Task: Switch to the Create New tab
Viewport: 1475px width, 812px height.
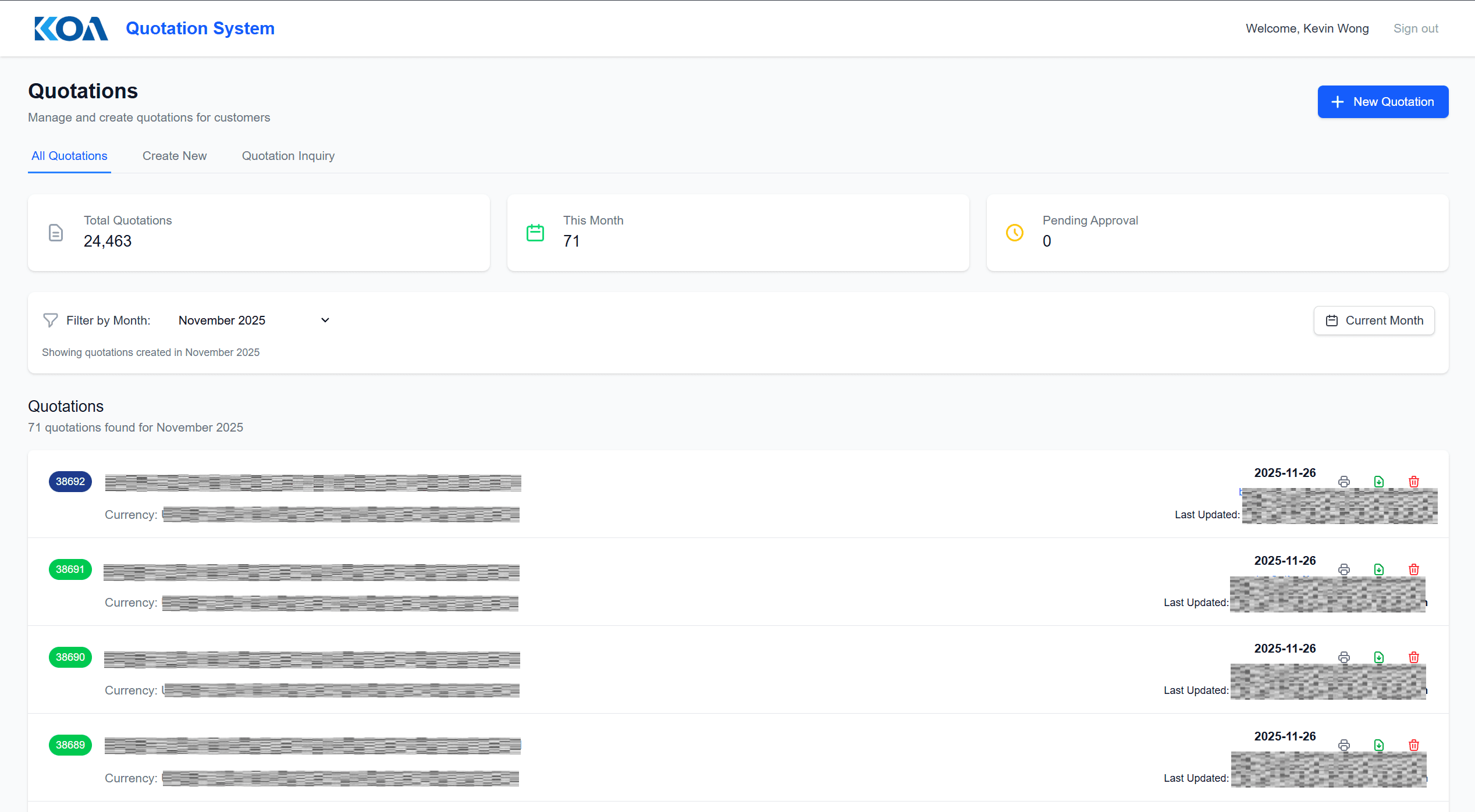Action: point(175,156)
